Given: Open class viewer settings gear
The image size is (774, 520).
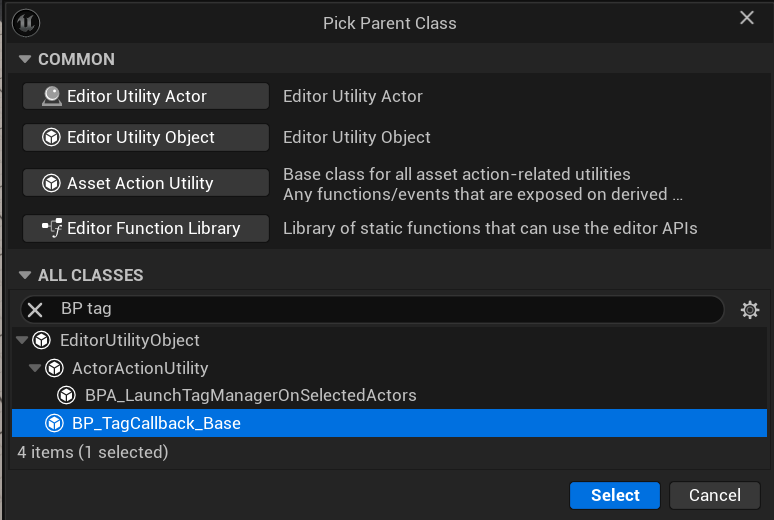Looking at the screenshot, I should coord(749,310).
